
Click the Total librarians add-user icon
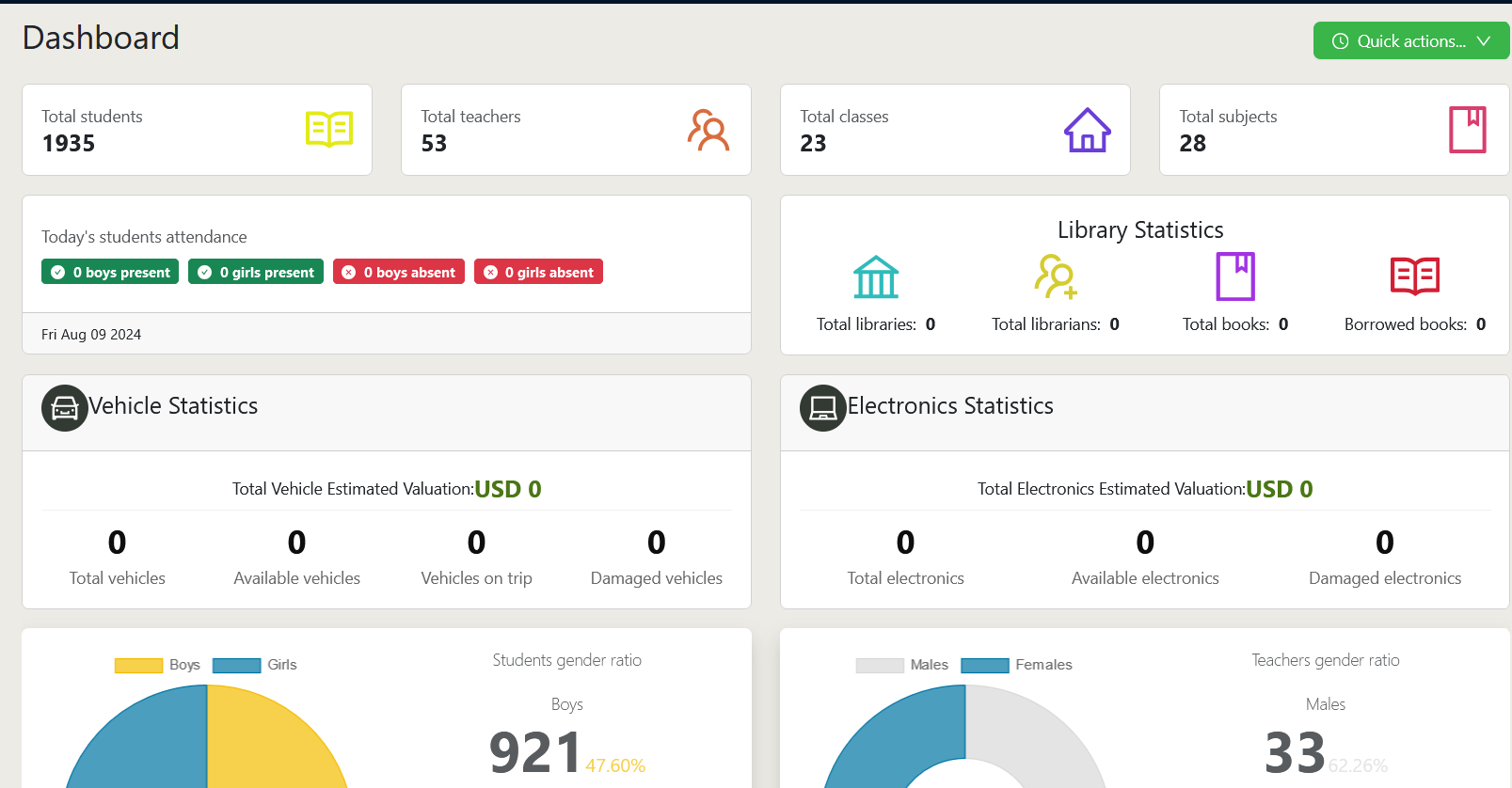1056,277
